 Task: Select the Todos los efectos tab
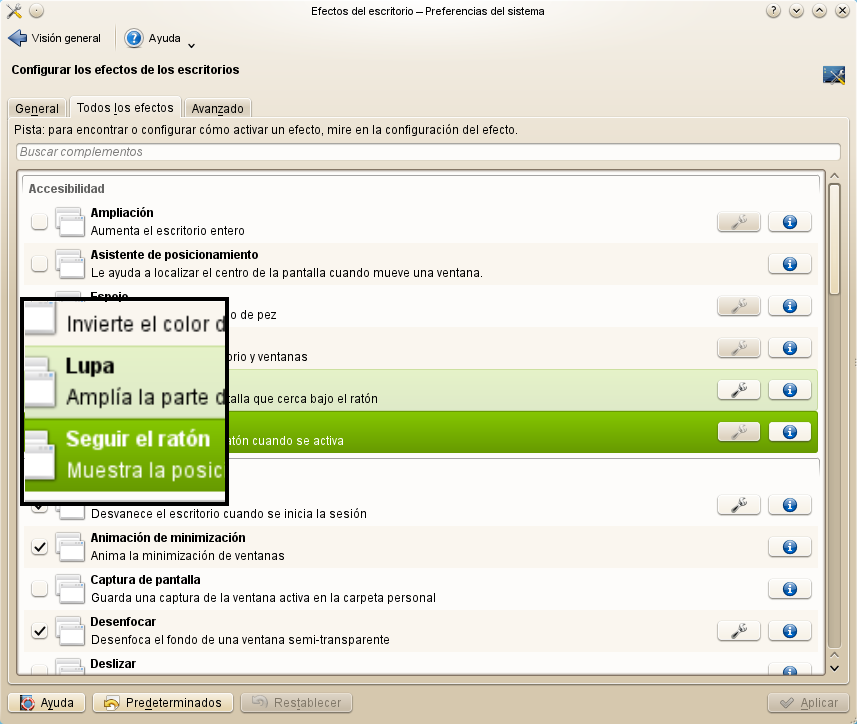125,108
